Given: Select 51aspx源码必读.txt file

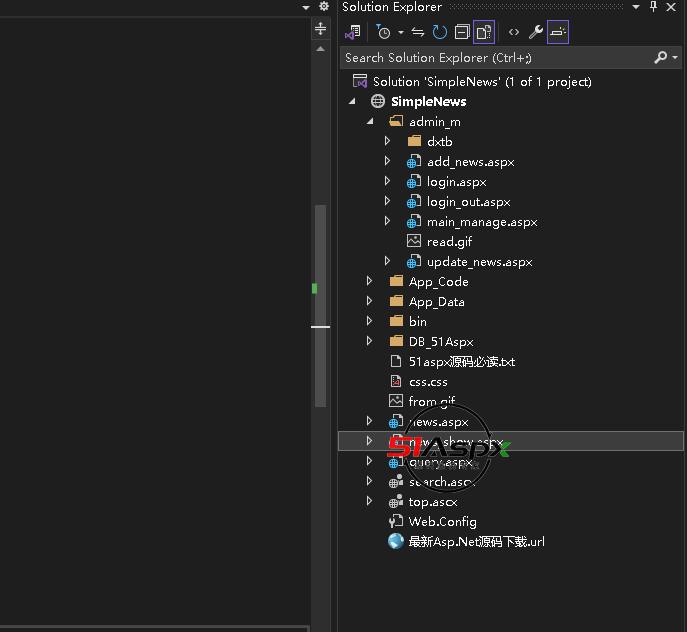Looking at the screenshot, I should point(461,362).
